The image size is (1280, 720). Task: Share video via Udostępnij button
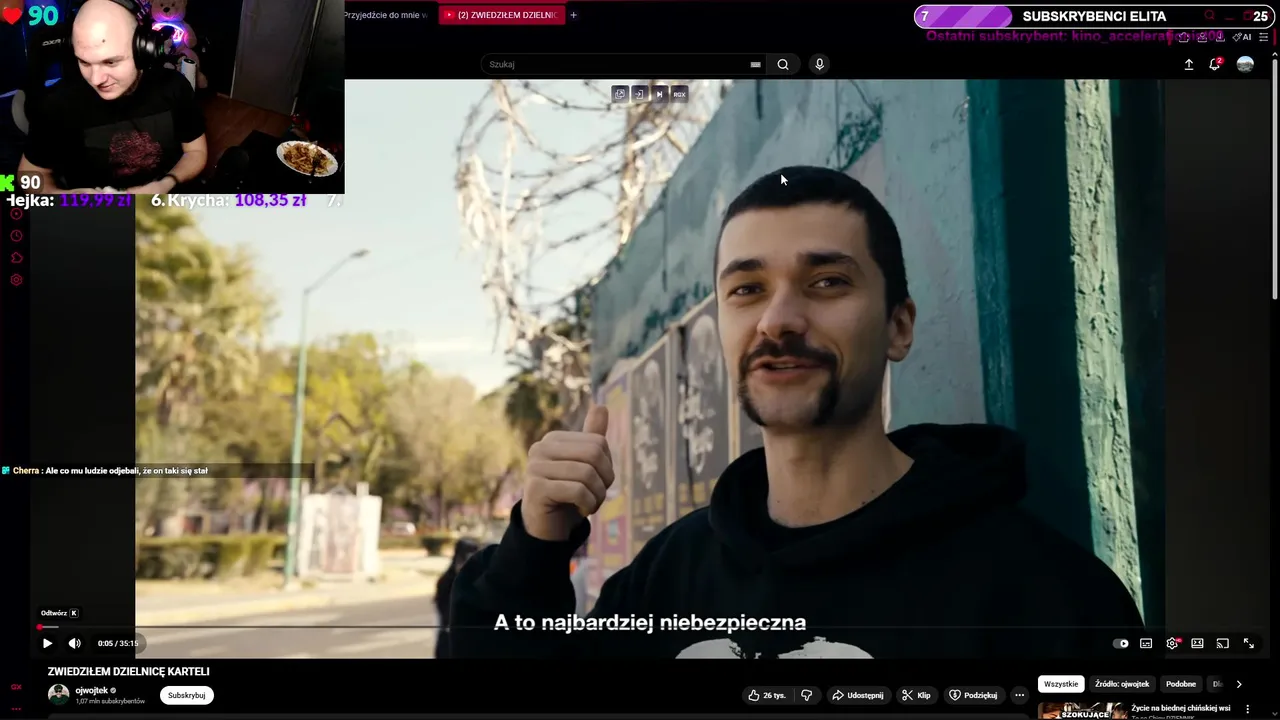coord(858,695)
